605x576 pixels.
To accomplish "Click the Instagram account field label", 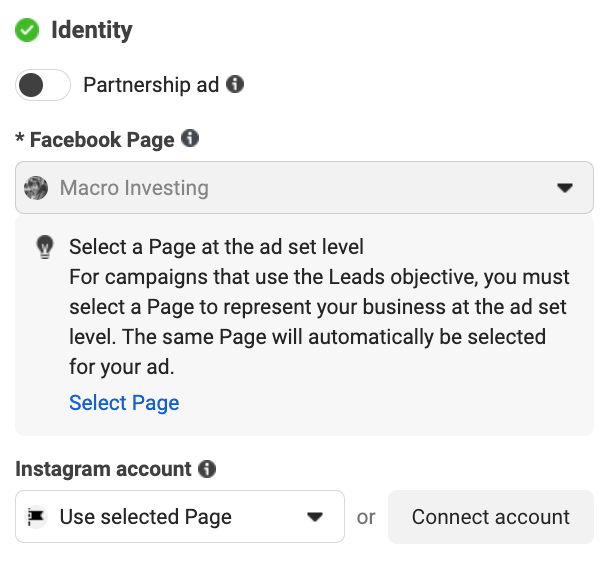I will pyautogui.click(x=103, y=468).
